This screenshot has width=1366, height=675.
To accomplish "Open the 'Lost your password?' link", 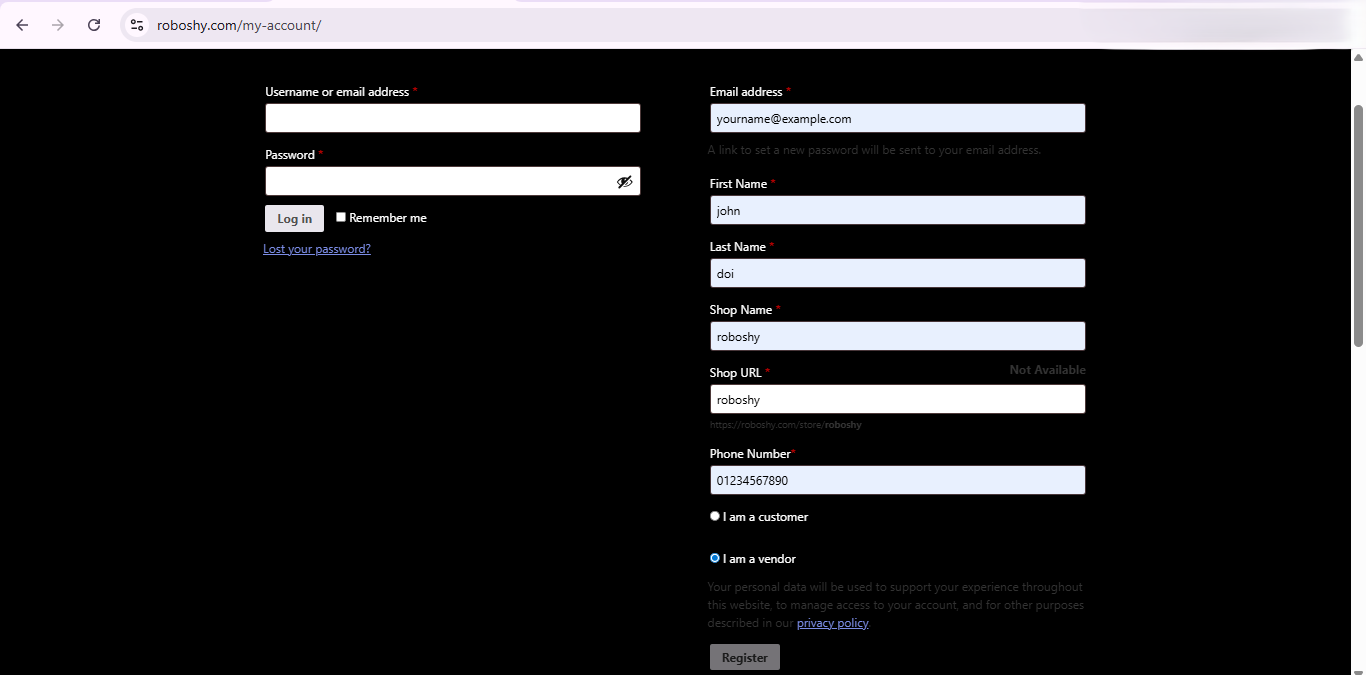I will click(x=317, y=249).
